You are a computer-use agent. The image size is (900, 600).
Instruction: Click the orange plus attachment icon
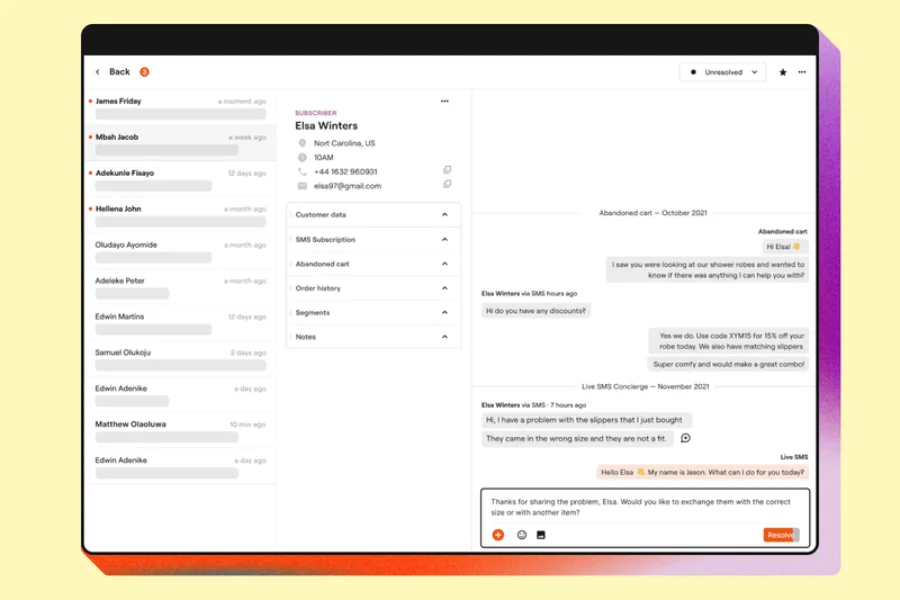498,535
